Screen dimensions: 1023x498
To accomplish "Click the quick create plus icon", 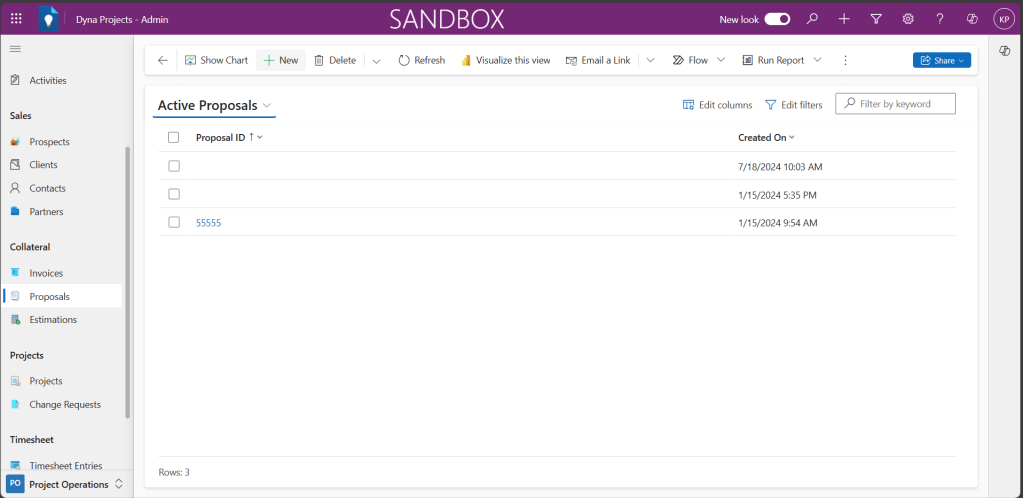I will pyautogui.click(x=844, y=19).
